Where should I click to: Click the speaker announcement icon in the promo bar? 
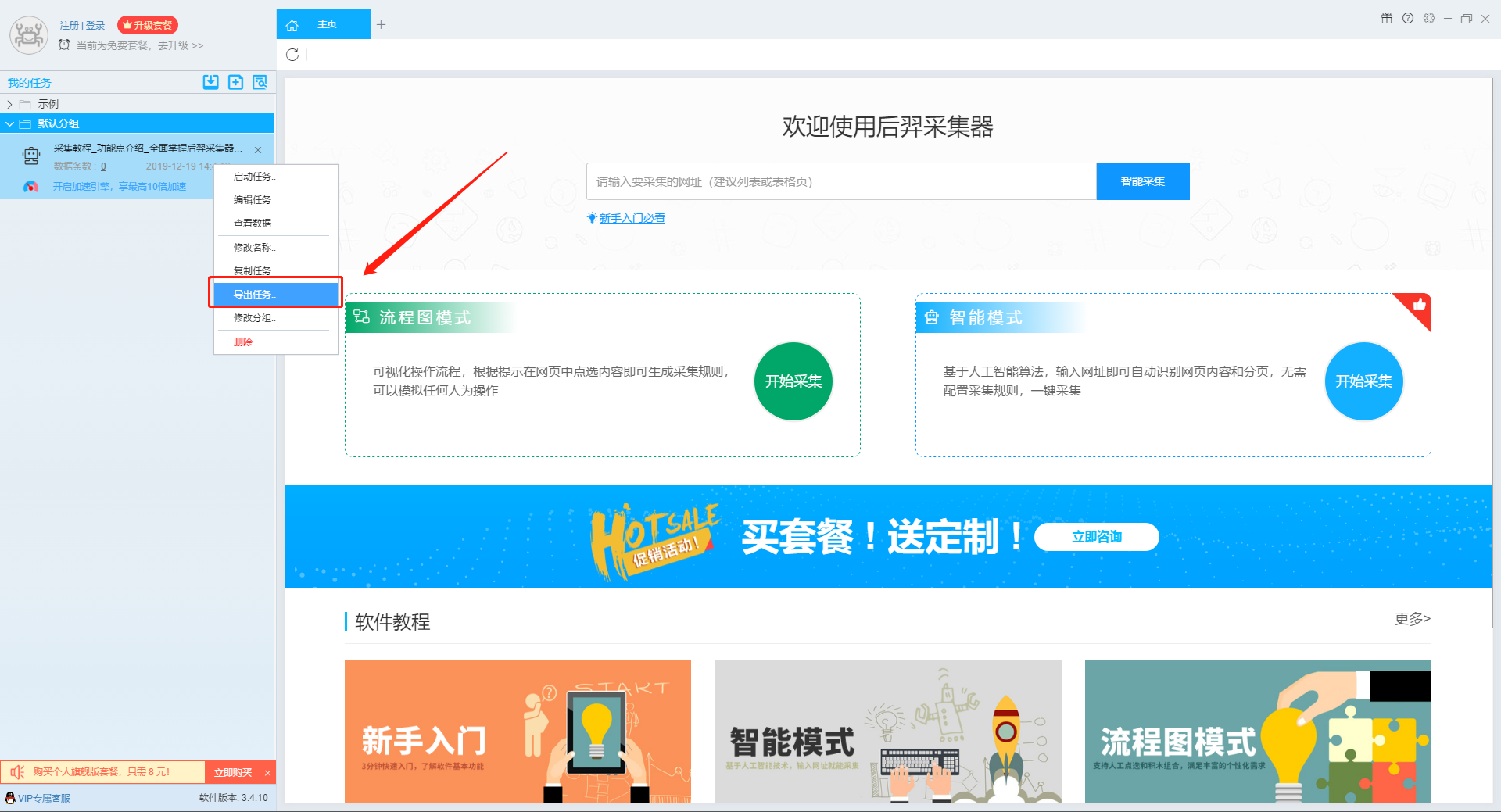[17, 772]
